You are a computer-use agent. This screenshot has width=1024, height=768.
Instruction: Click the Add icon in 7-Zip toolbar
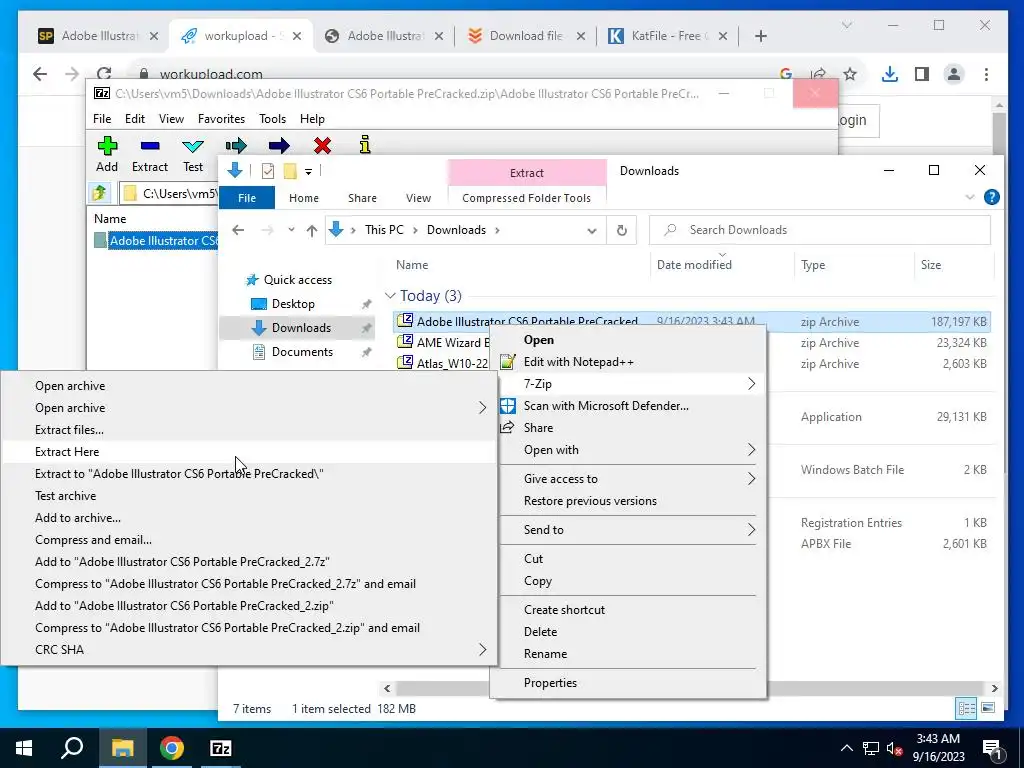pos(107,146)
